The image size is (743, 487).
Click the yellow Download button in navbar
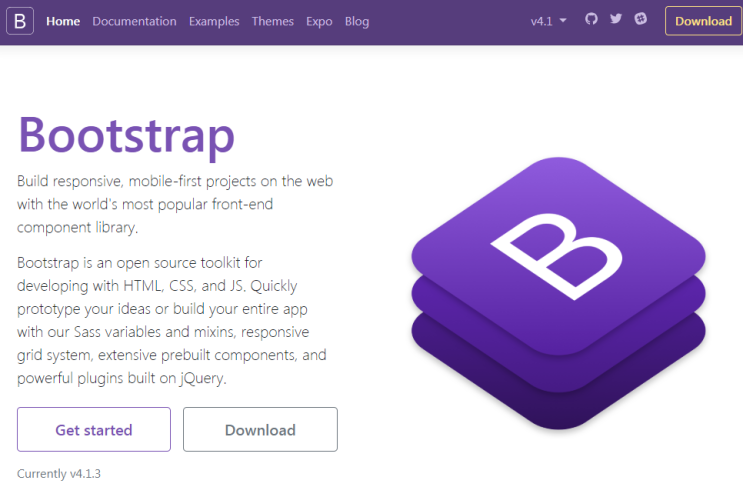(703, 21)
